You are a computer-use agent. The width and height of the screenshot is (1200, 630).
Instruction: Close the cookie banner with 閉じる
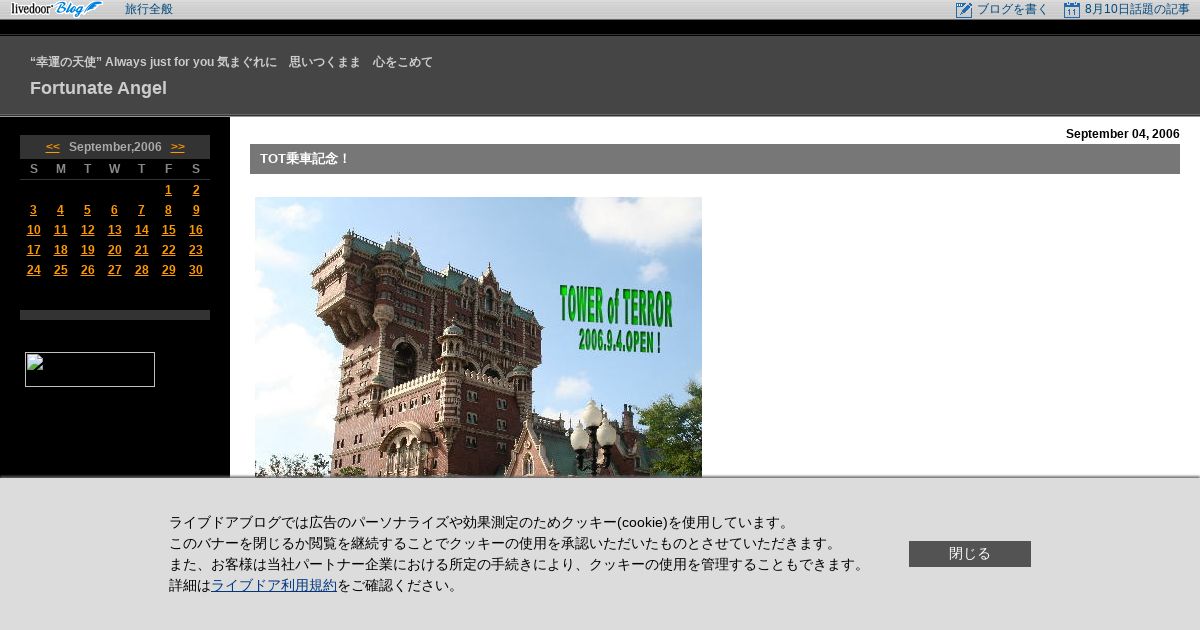coord(970,554)
